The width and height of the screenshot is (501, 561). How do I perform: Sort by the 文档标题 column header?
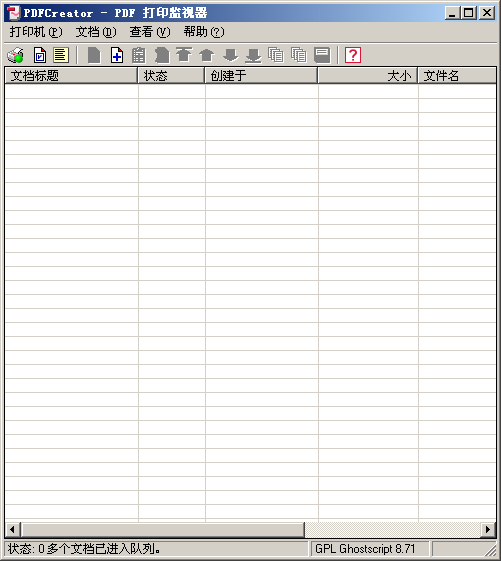(x=71, y=75)
